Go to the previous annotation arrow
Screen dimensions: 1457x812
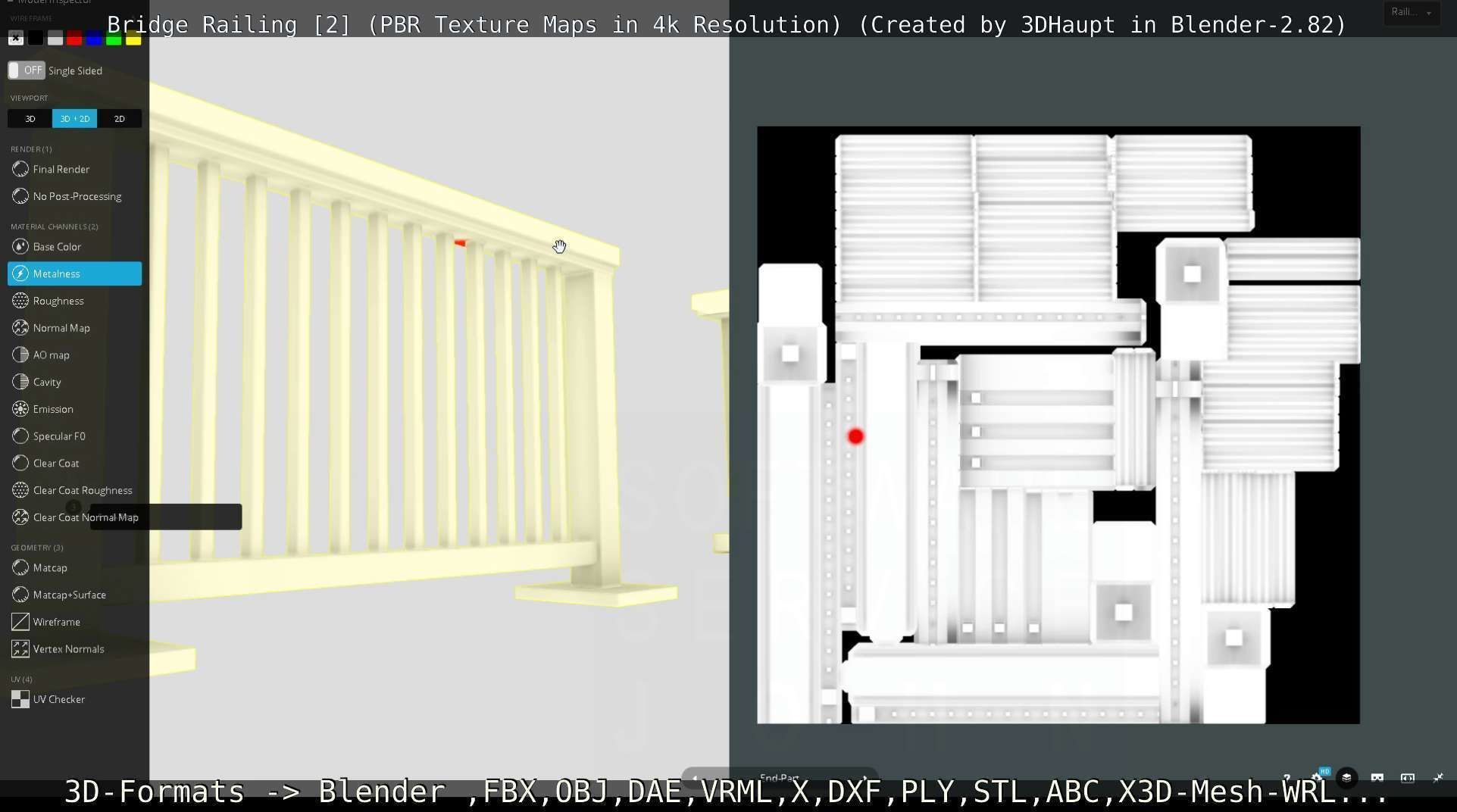(695, 778)
